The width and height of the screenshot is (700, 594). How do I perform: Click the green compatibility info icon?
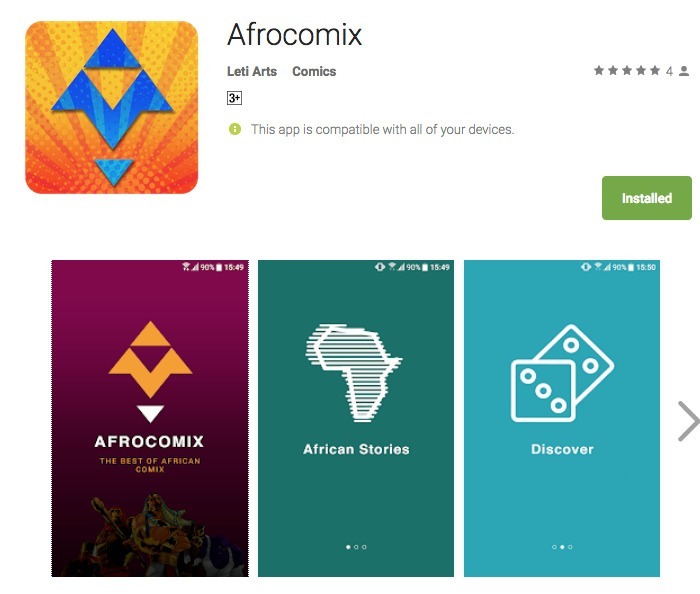(x=235, y=129)
